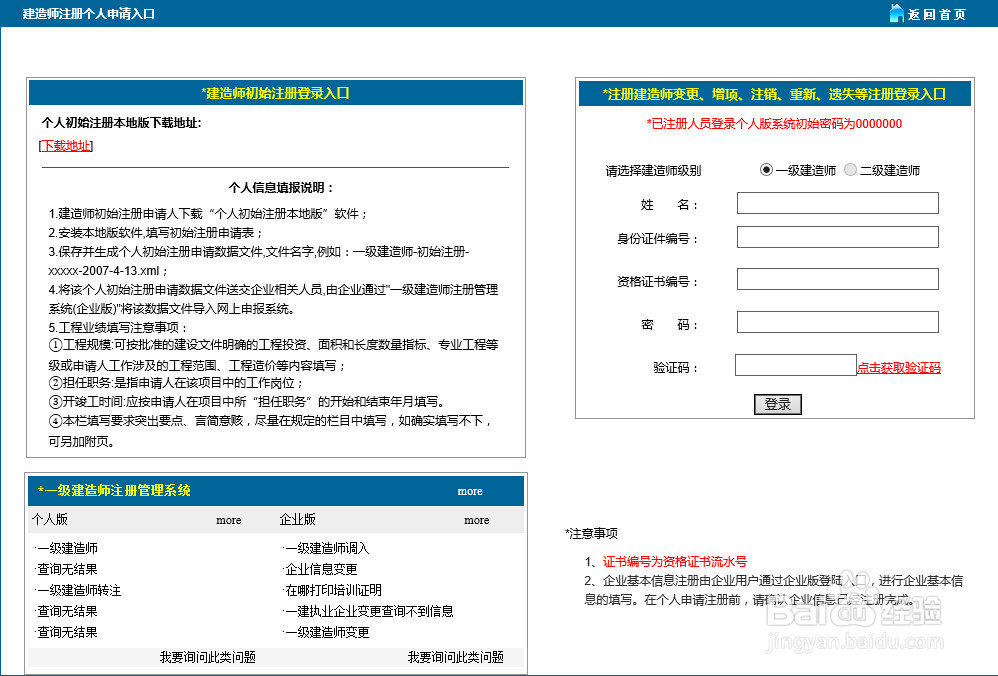The height and width of the screenshot is (676, 998).
Task: Focus the 验证码 input field
Action: [x=796, y=365]
